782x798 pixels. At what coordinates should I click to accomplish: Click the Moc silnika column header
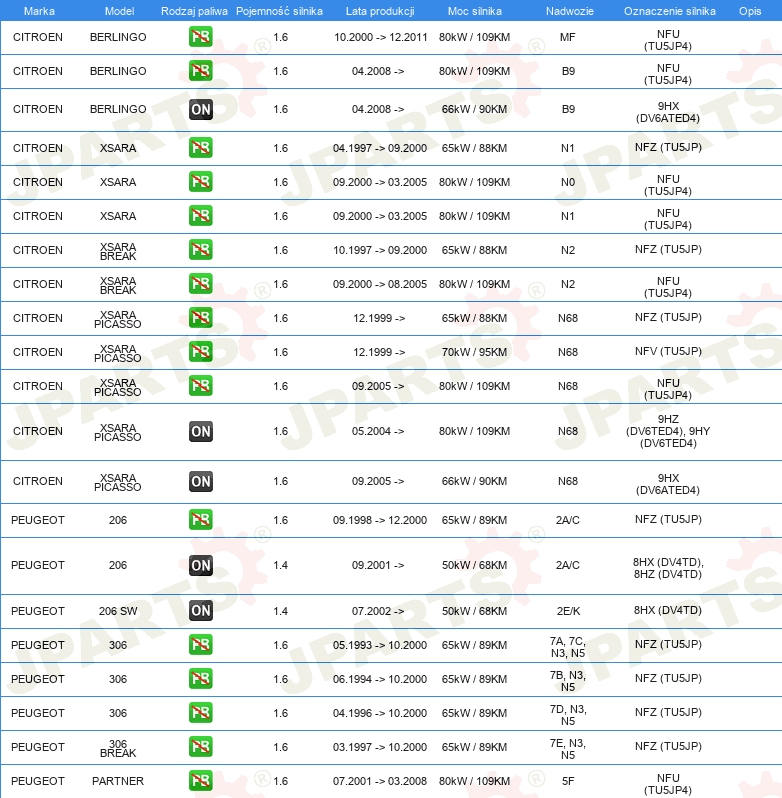pos(475,11)
